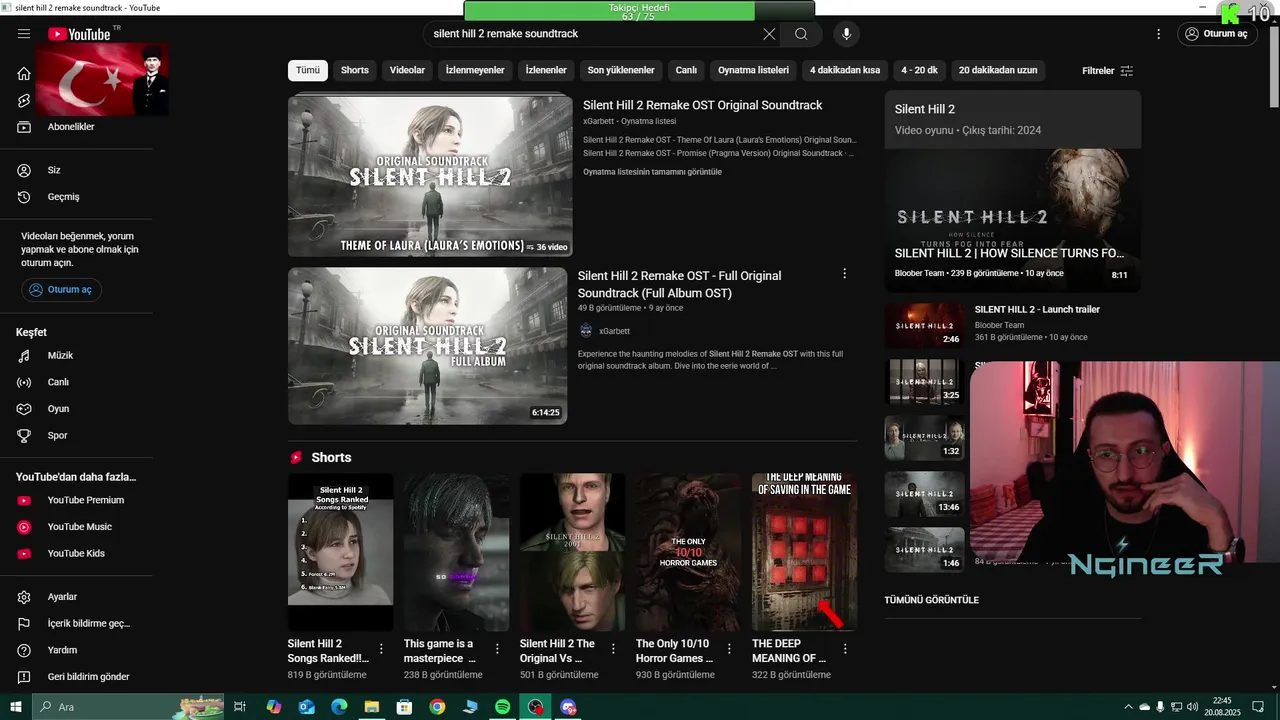This screenshot has height=720, width=1280.
Task: Open Oyun in the sidebar
Action: click(x=58, y=409)
